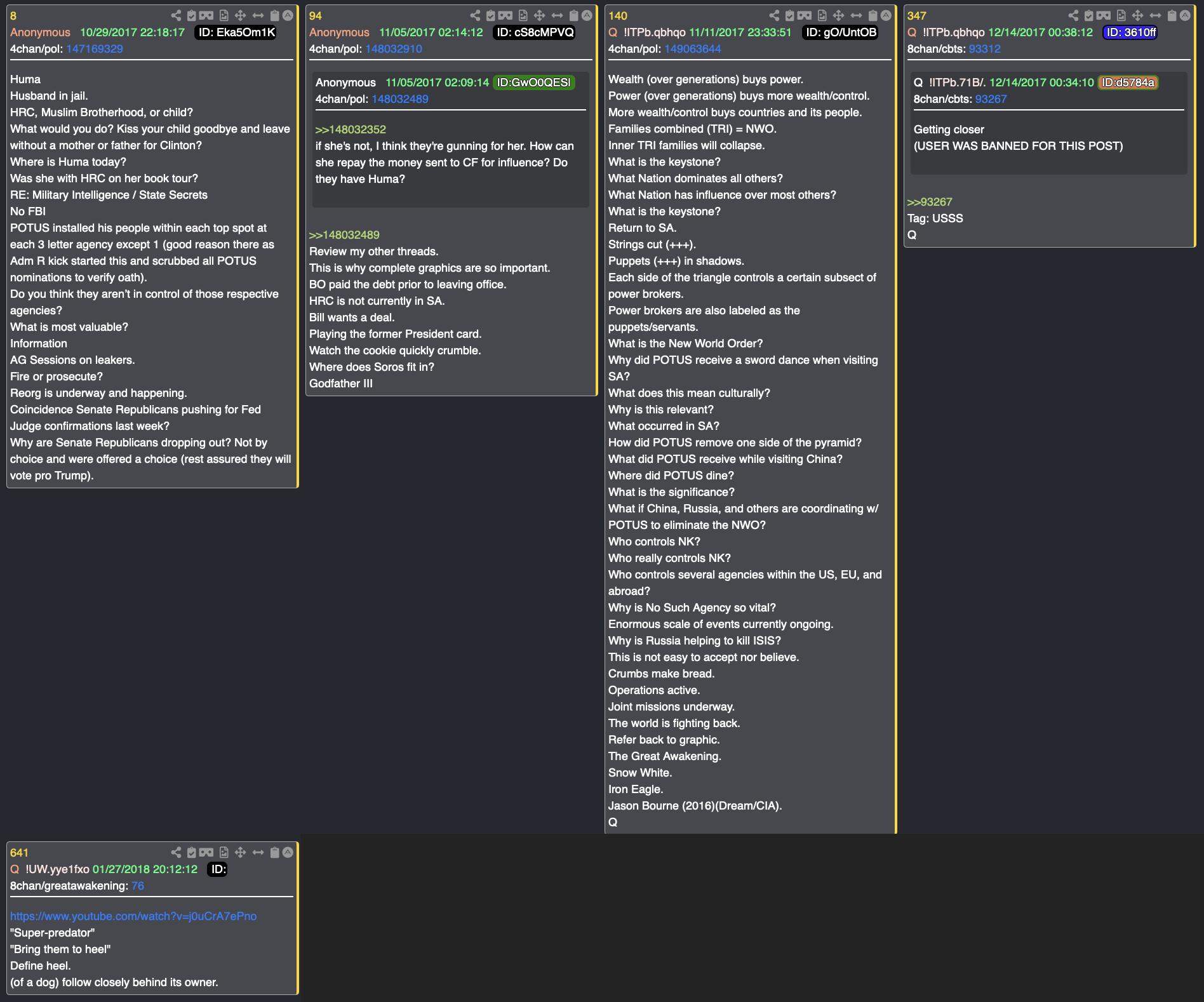Open 8chan/cbts link 93312

[985, 49]
